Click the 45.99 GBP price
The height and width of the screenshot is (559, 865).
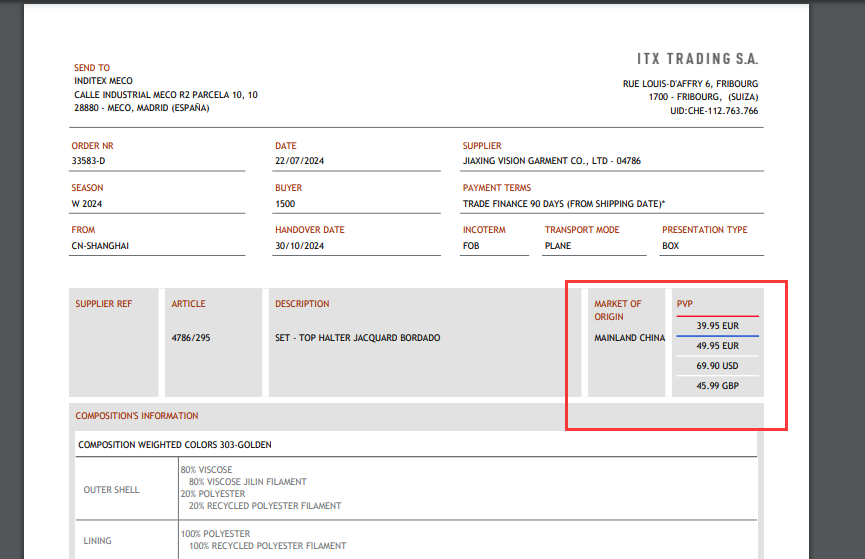tap(717, 386)
